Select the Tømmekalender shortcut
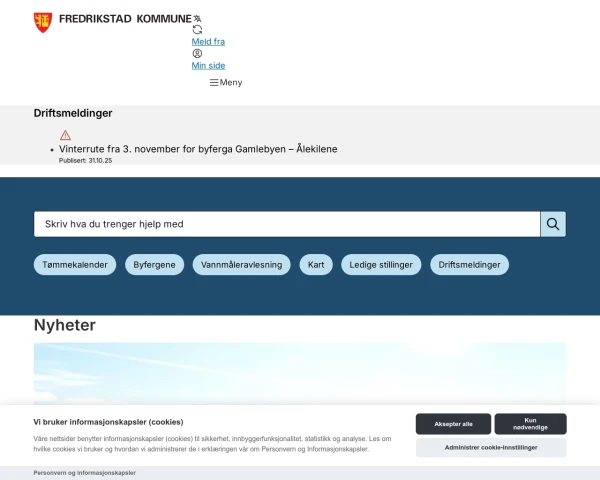This screenshot has height=480, width=600. click(x=75, y=264)
